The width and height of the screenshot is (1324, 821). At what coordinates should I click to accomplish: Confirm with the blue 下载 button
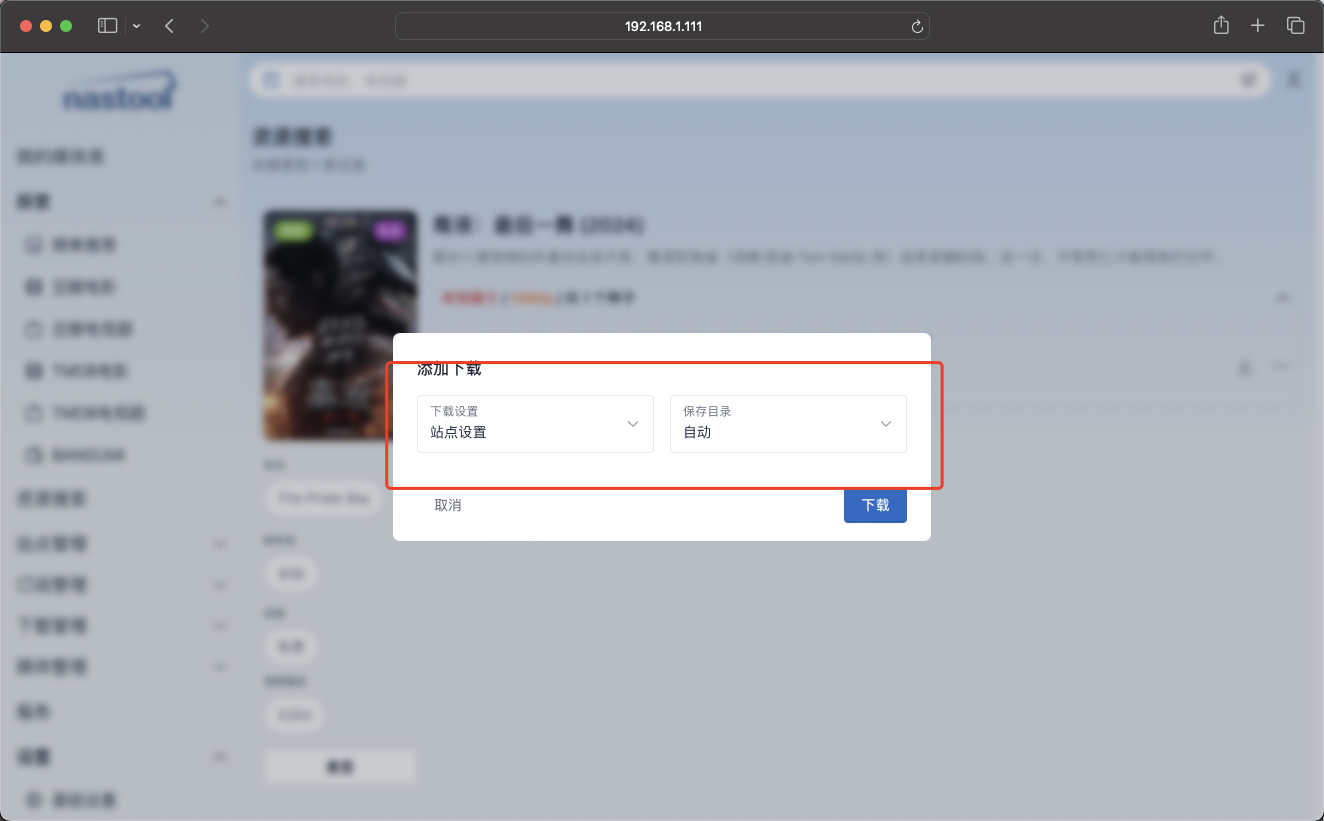tap(875, 505)
